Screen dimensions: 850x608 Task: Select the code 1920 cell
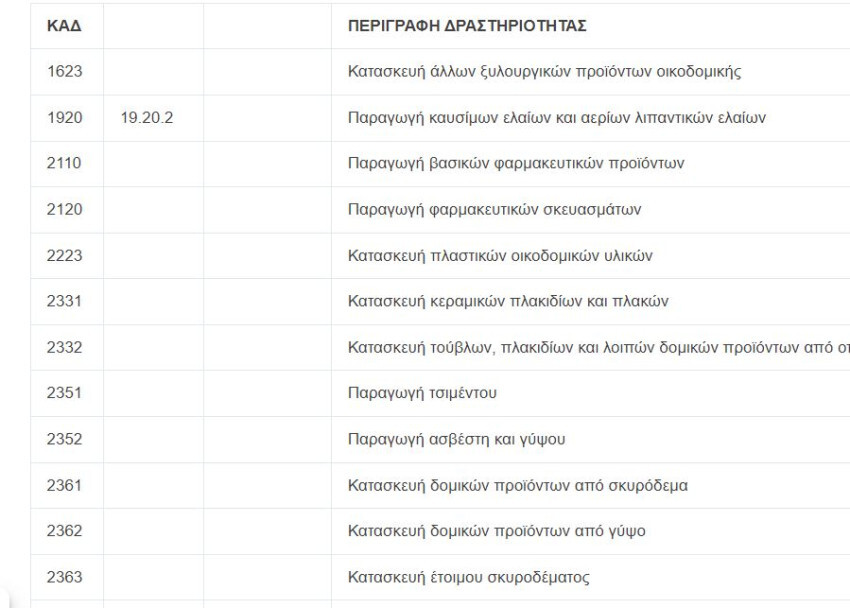[65, 118]
